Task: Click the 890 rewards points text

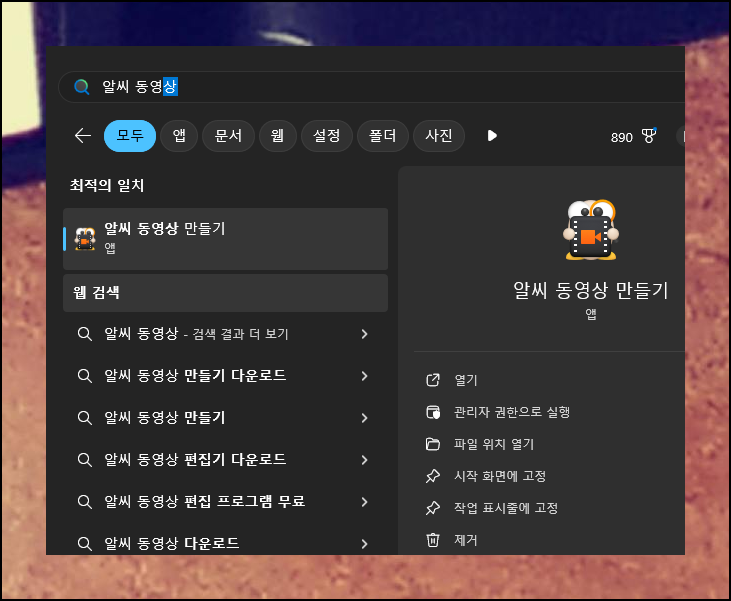Action: point(621,138)
